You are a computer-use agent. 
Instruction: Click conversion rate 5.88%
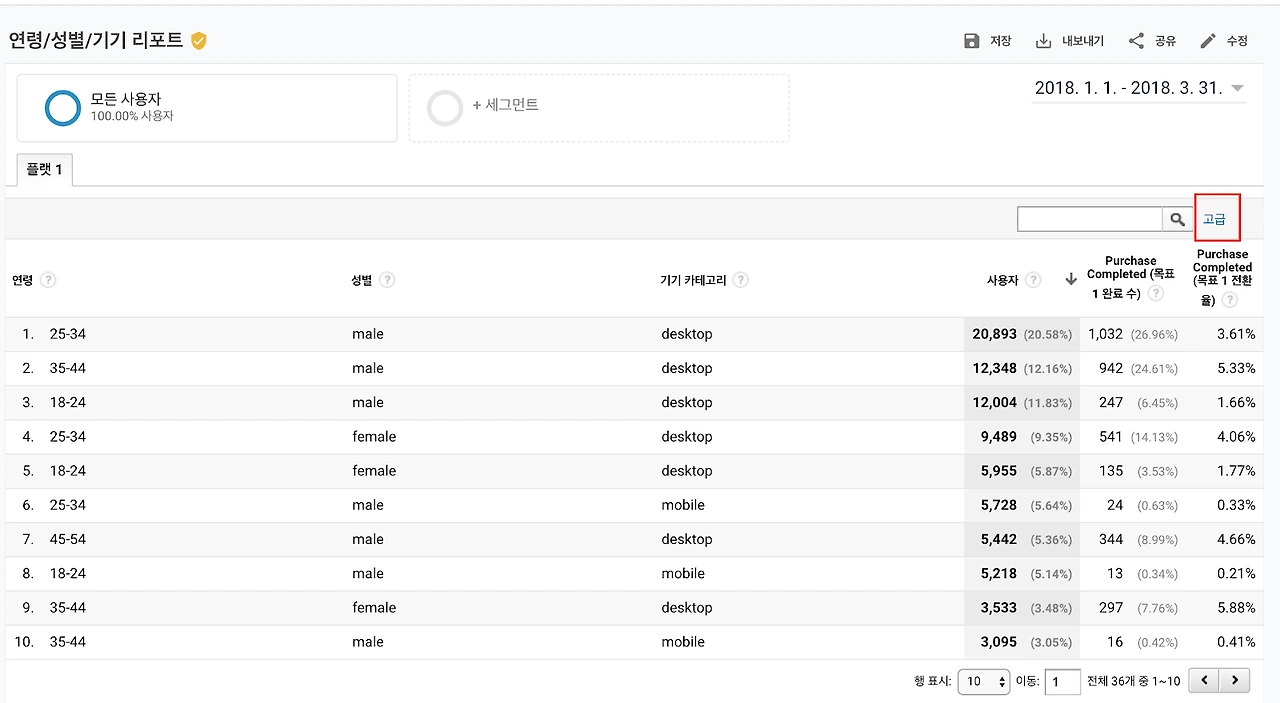click(1236, 607)
